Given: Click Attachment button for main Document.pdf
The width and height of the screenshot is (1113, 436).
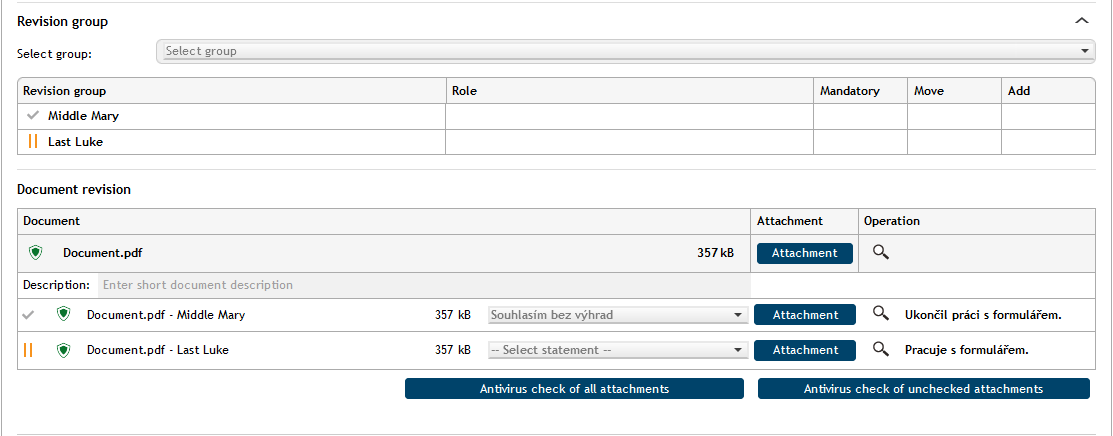Looking at the screenshot, I should coord(804,253).
